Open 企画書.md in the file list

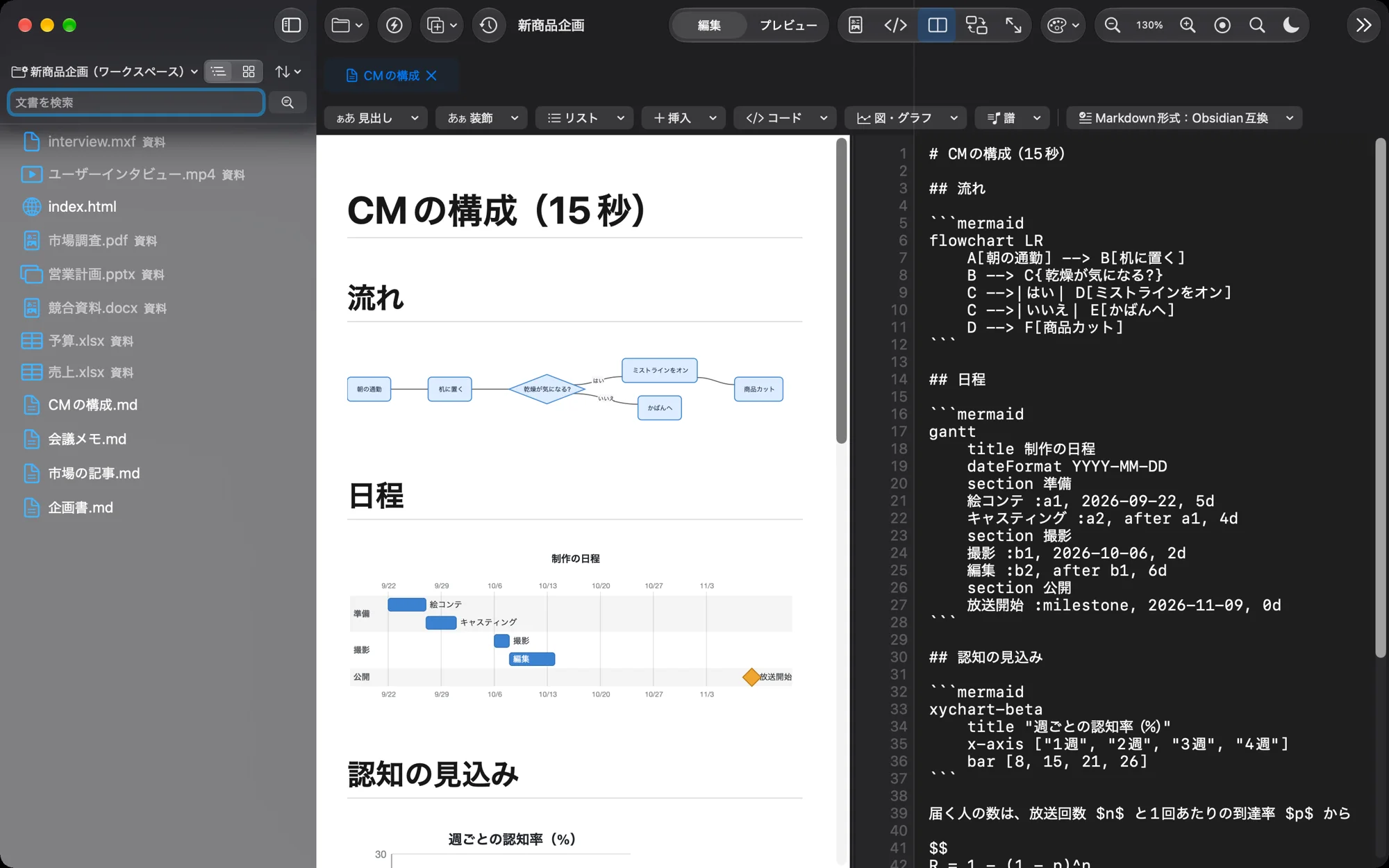point(80,508)
